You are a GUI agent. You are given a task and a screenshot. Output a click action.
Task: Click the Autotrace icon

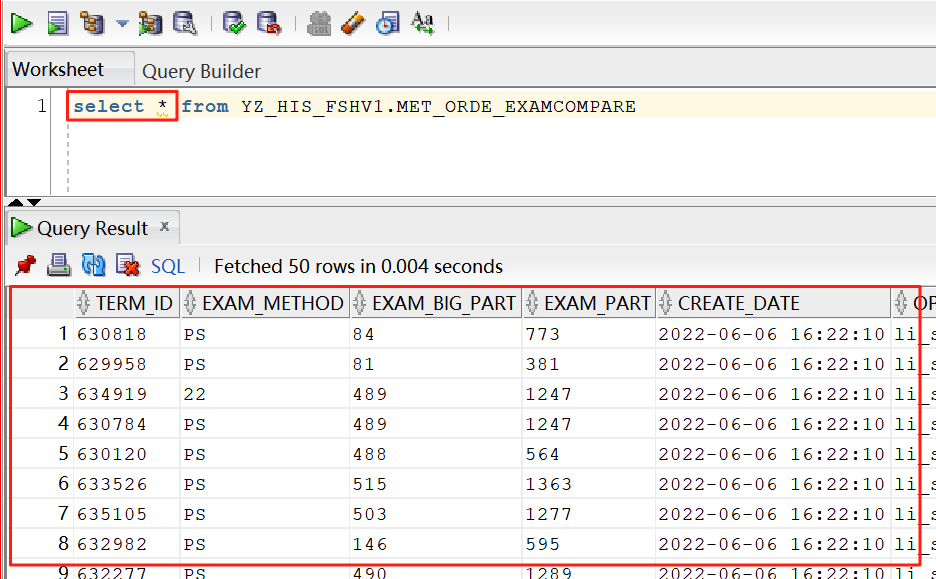[x=151, y=22]
